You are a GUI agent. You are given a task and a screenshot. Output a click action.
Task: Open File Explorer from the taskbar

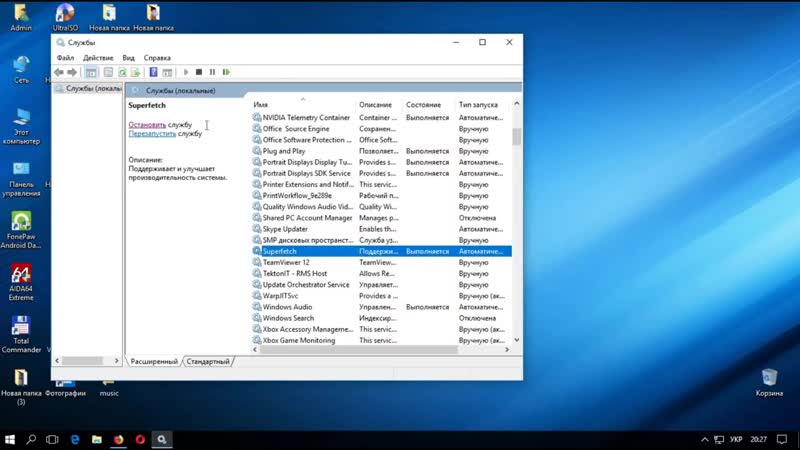[x=96, y=439]
